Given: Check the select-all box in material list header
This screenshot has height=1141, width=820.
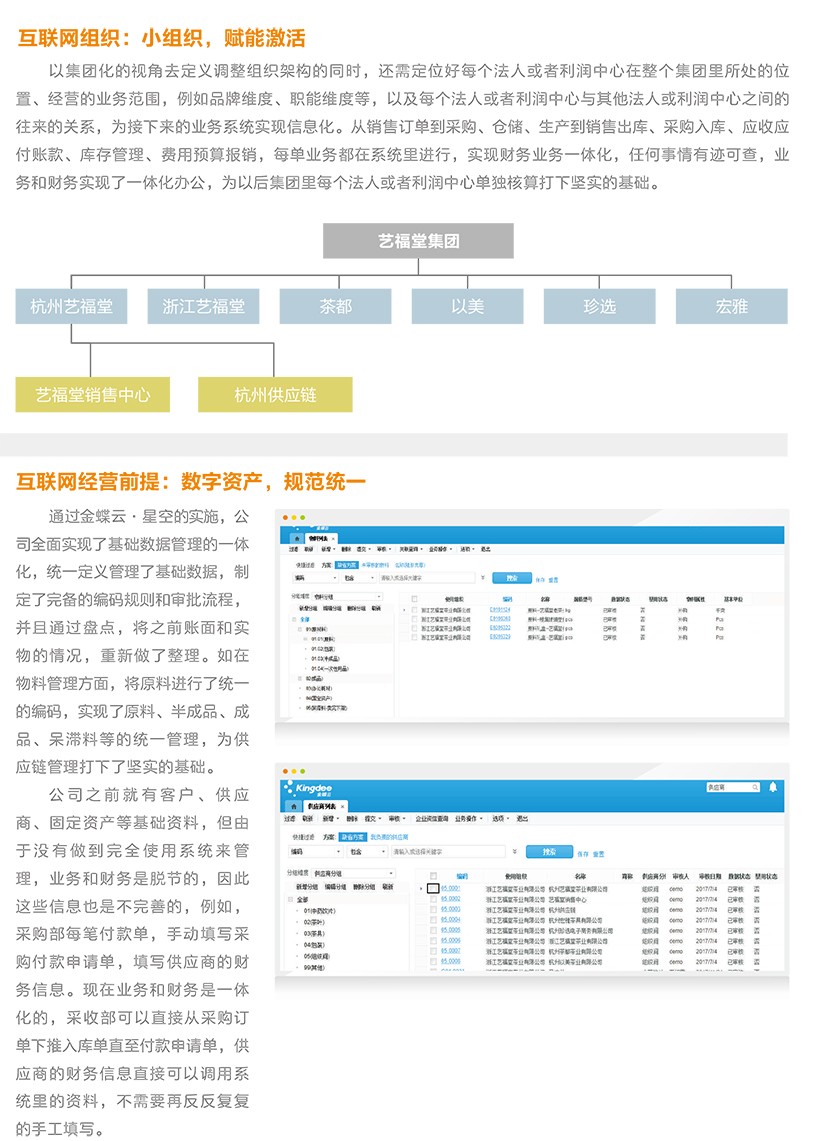Looking at the screenshot, I should [x=414, y=598].
